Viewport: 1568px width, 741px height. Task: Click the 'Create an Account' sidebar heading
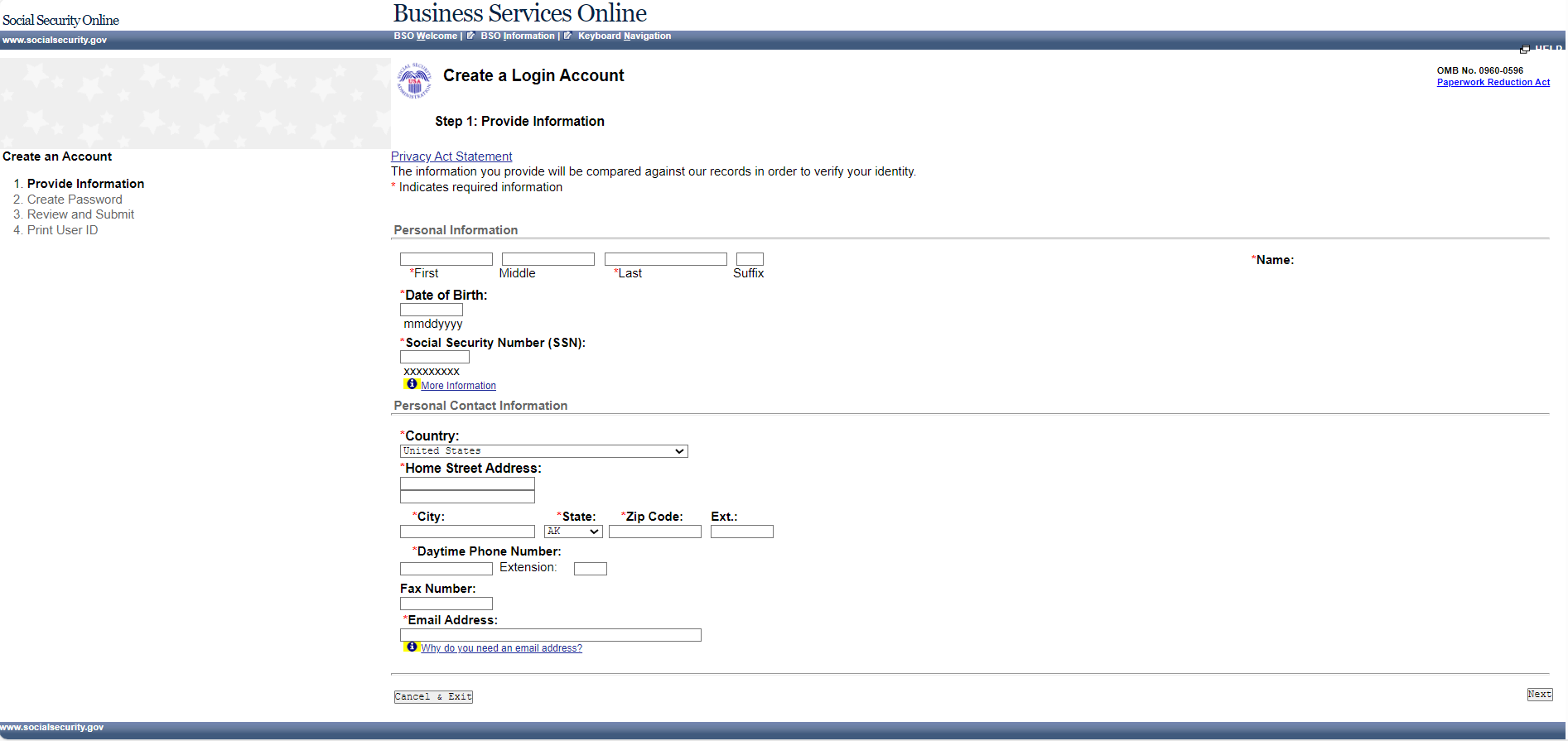(57, 156)
